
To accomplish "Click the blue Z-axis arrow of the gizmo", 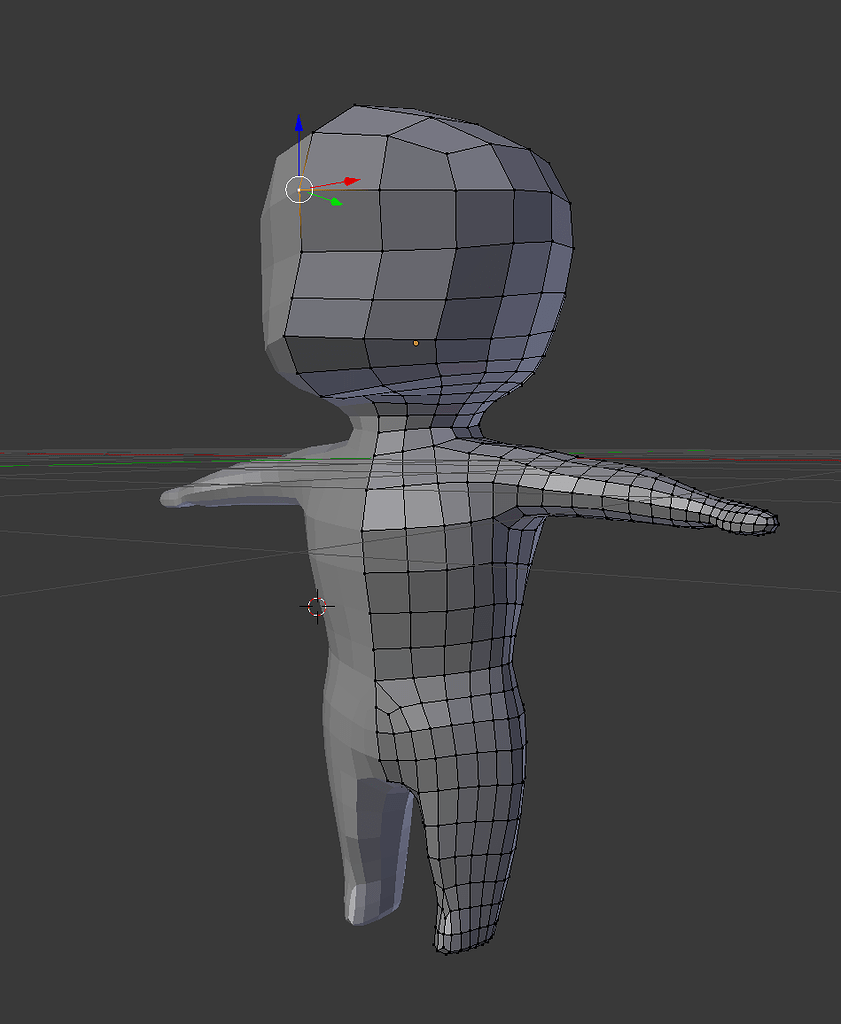I will [x=298, y=123].
